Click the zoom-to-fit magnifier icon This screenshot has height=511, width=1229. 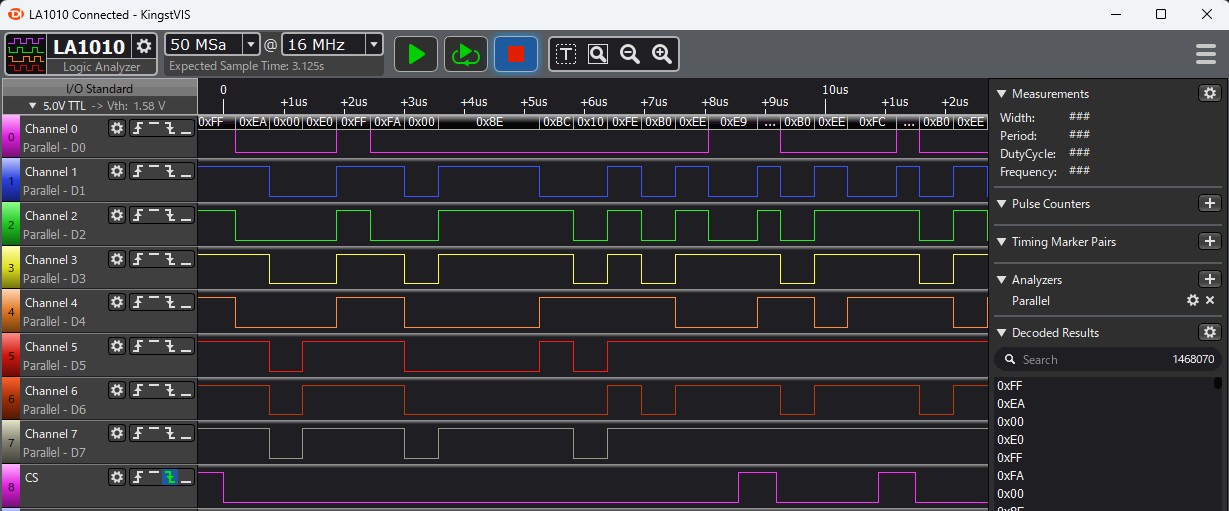pos(598,54)
